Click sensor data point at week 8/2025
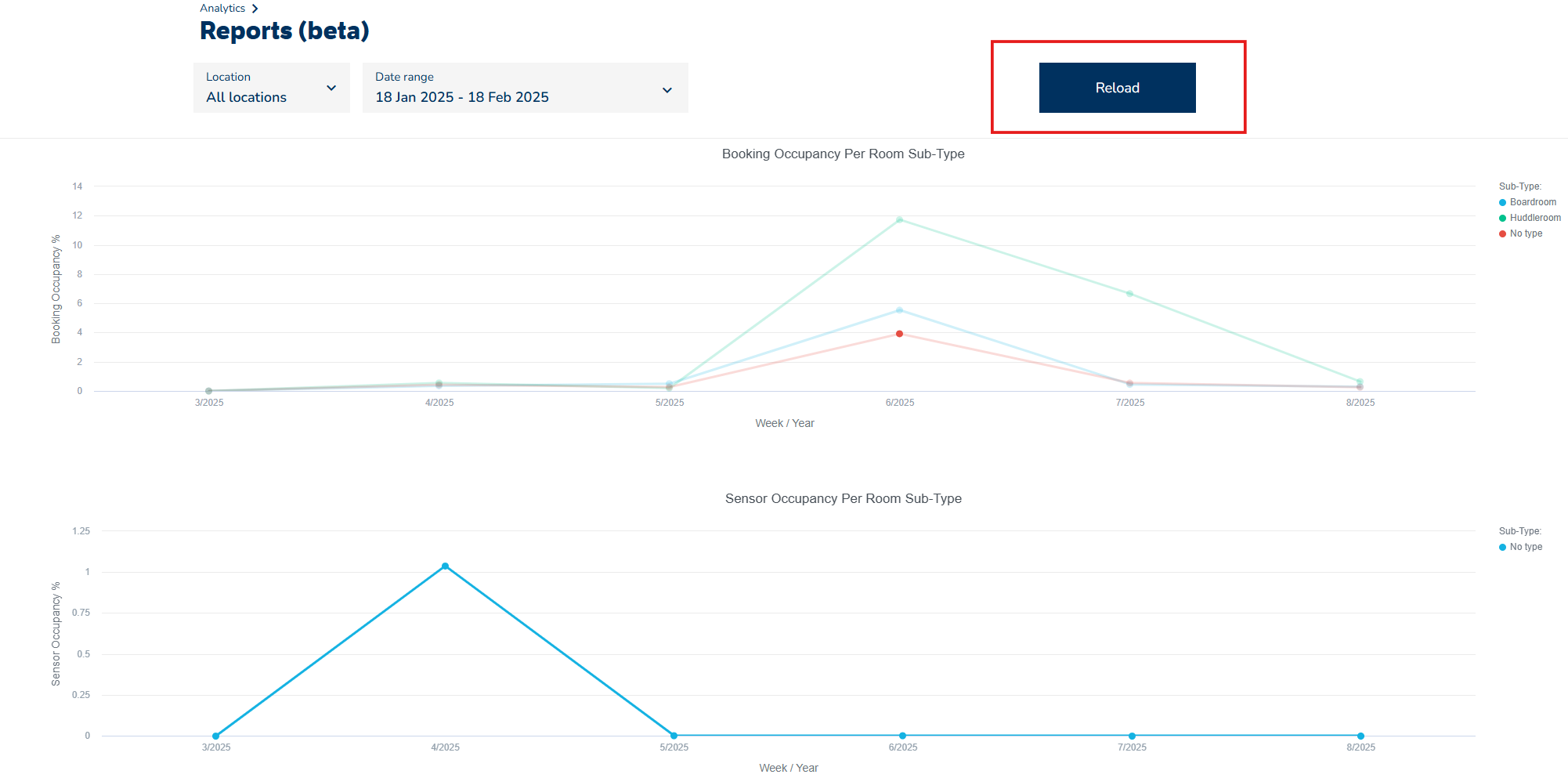Screen dimensions: 1568x778 1360,736
